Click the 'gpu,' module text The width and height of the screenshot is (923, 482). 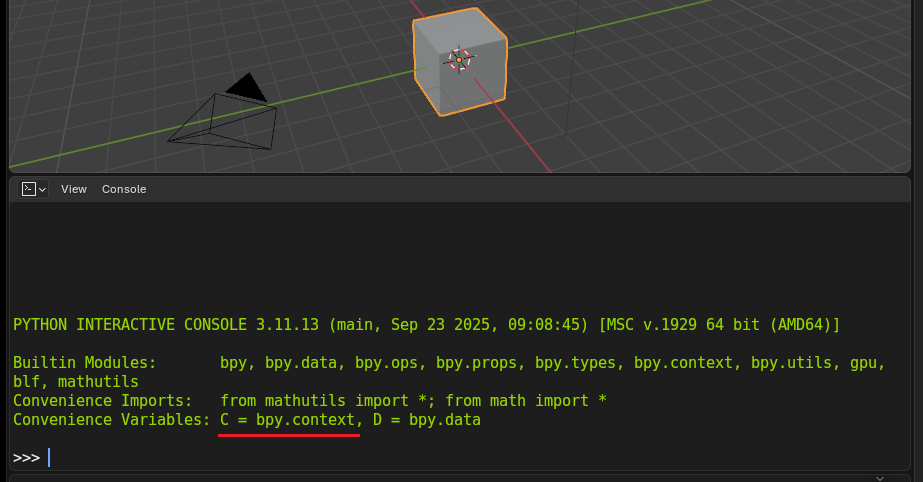[868, 363]
